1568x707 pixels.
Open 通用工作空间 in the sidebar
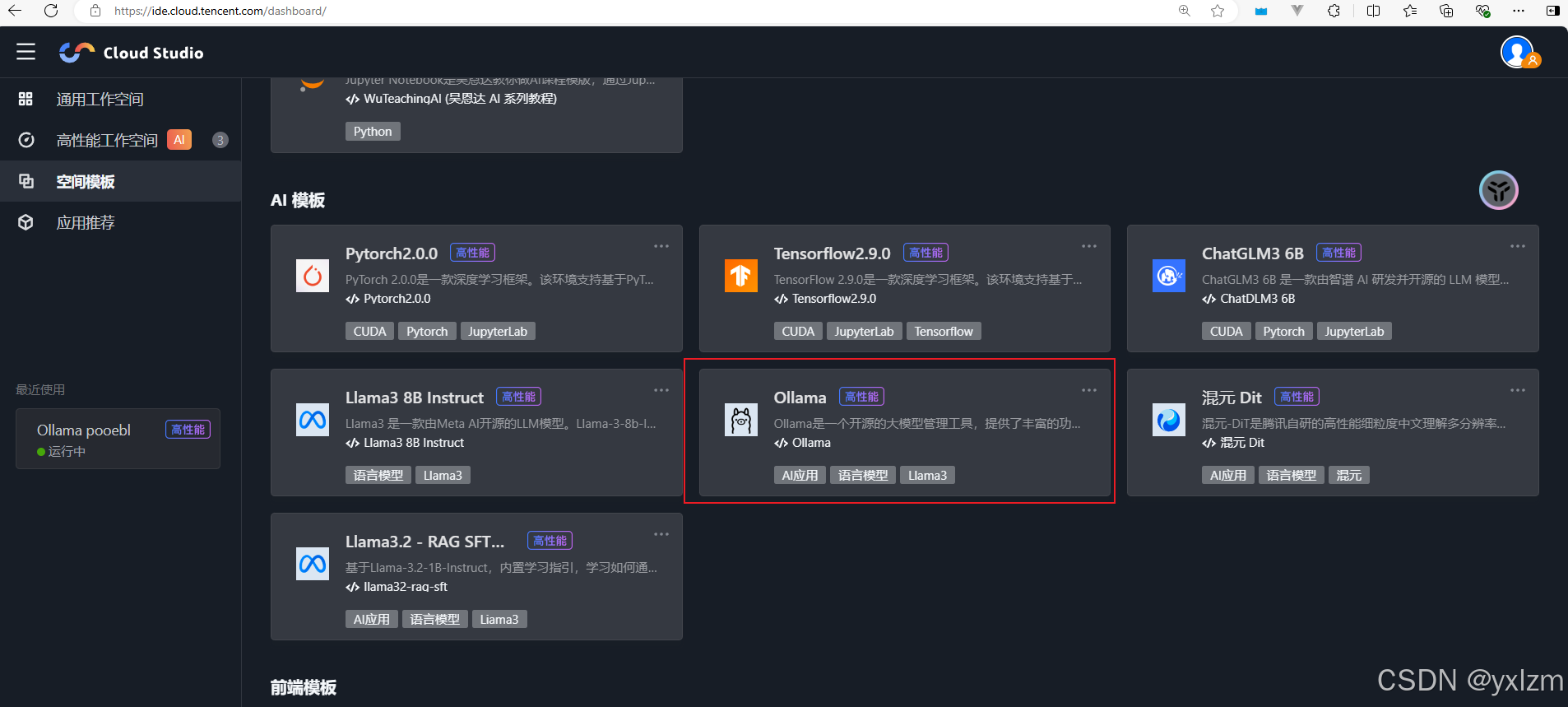coord(120,99)
